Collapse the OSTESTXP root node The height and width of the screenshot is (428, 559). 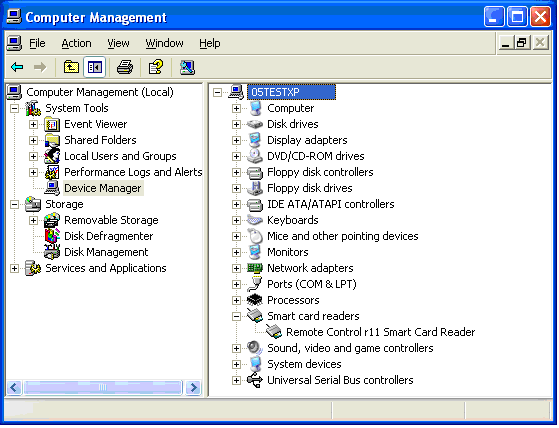click(217, 92)
